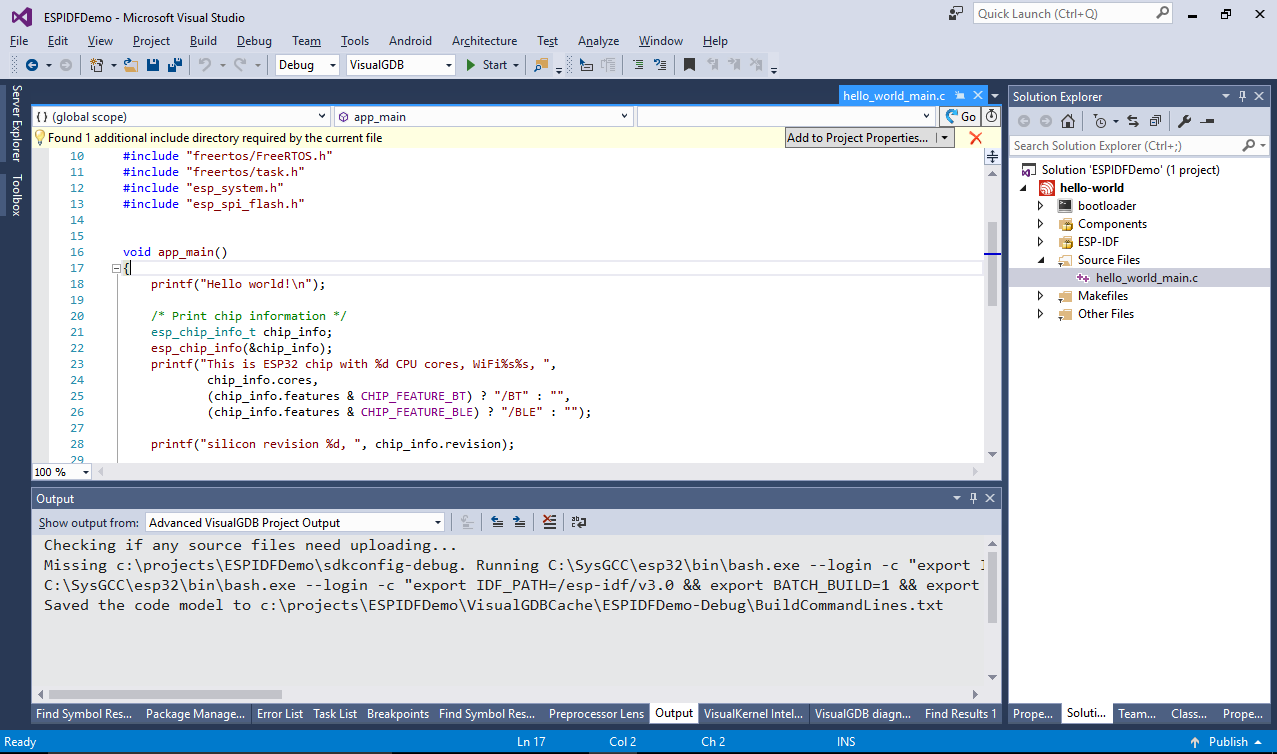The width and height of the screenshot is (1277, 754).
Task: Click the Home icon in Solution Explorer
Action: [1068, 122]
